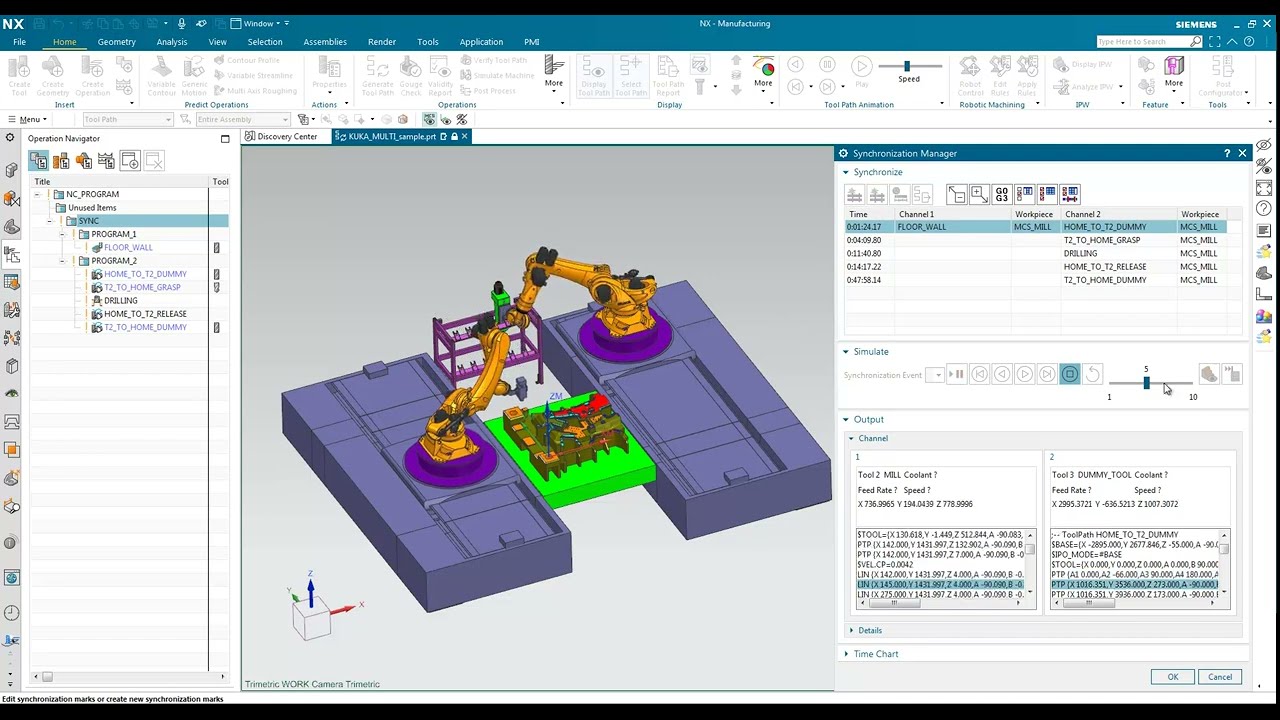Click the Cancel button

click(1220, 677)
